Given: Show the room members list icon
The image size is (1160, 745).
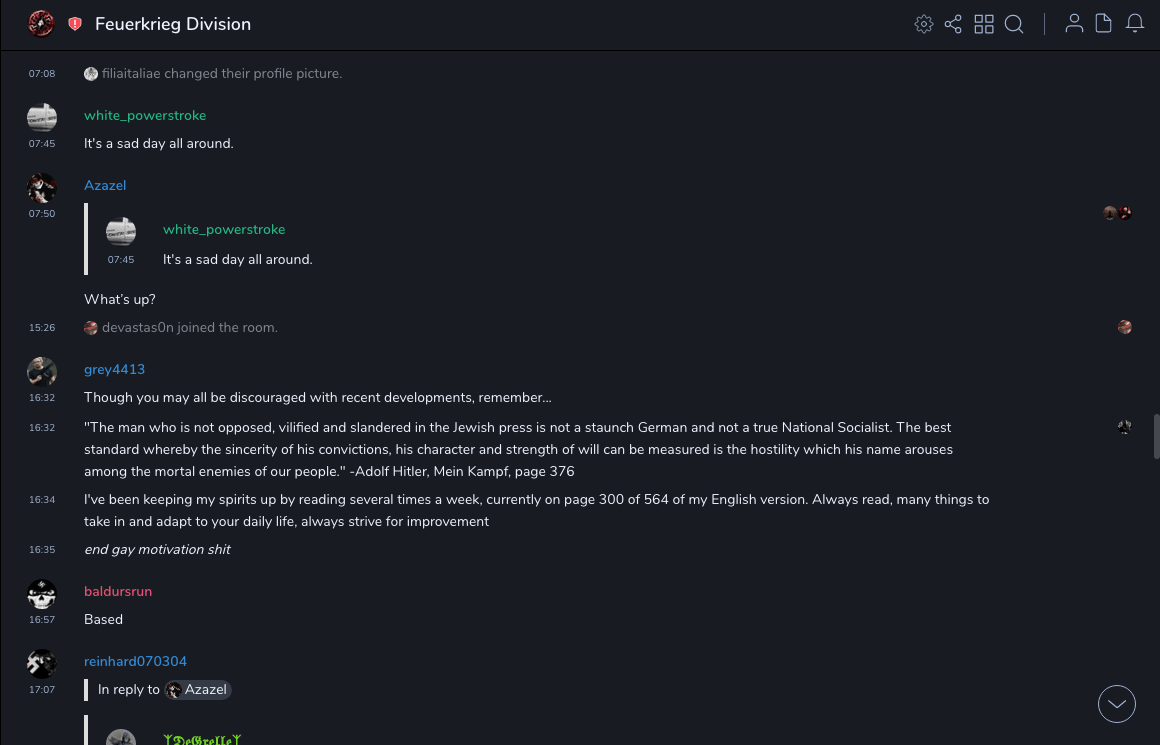Looking at the screenshot, I should pyautogui.click(x=1074, y=24).
